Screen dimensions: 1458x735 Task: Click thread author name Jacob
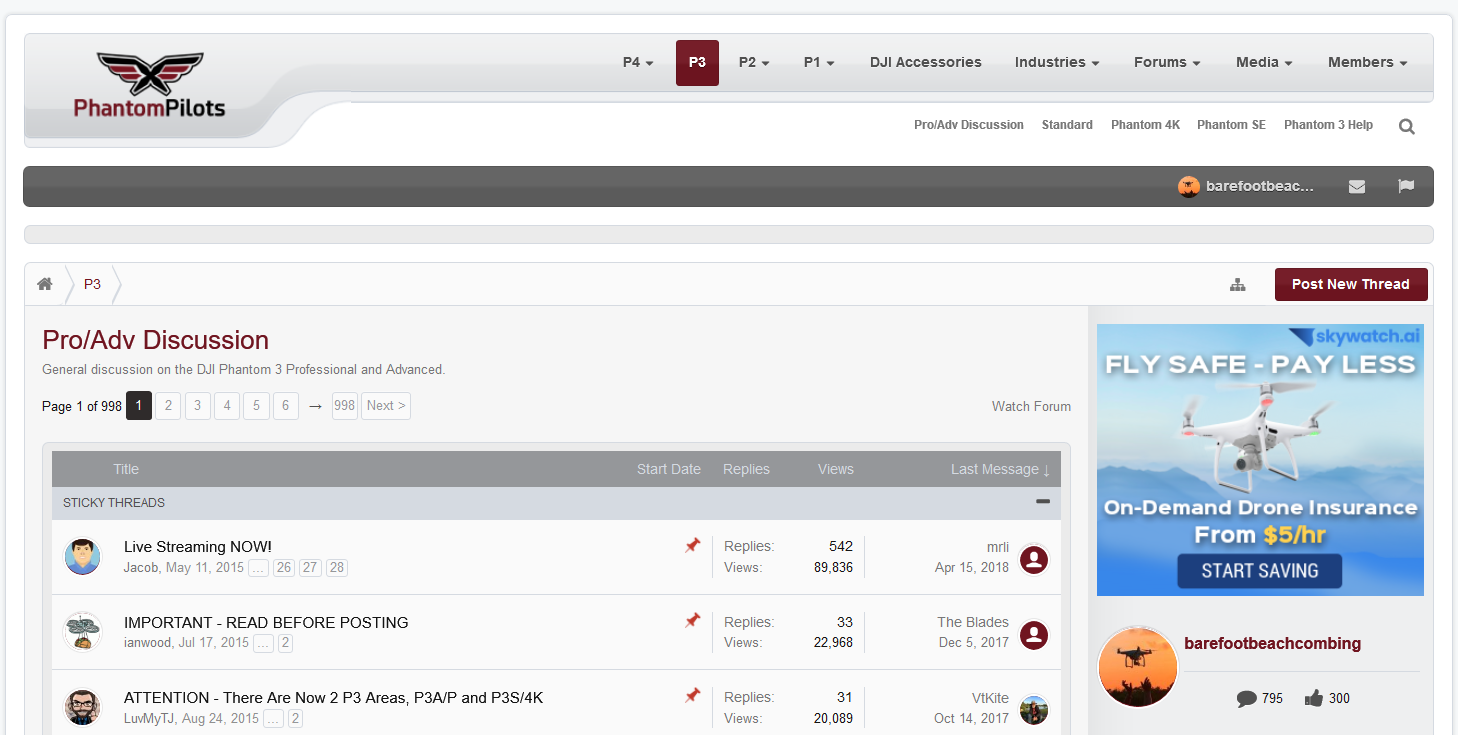[141, 567]
